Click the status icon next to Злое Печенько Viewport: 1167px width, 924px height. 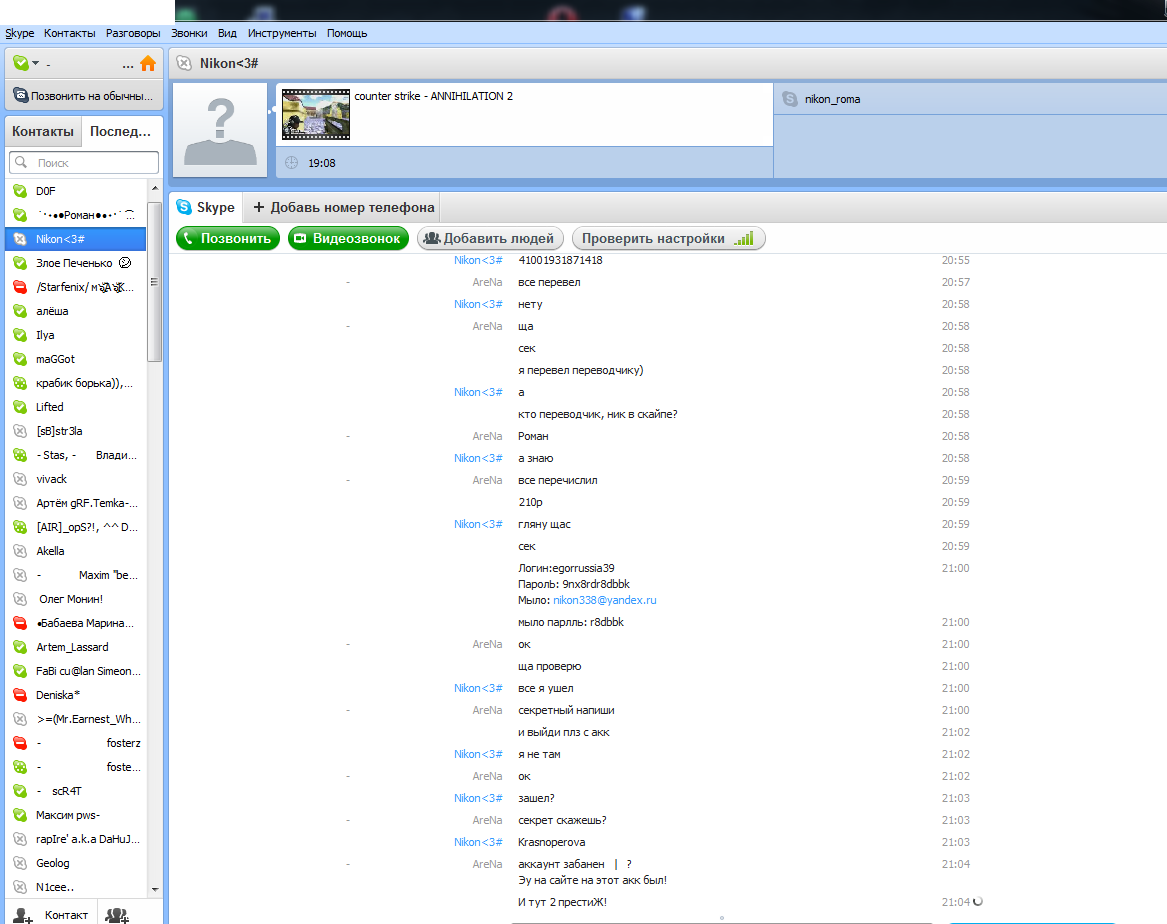20,263
